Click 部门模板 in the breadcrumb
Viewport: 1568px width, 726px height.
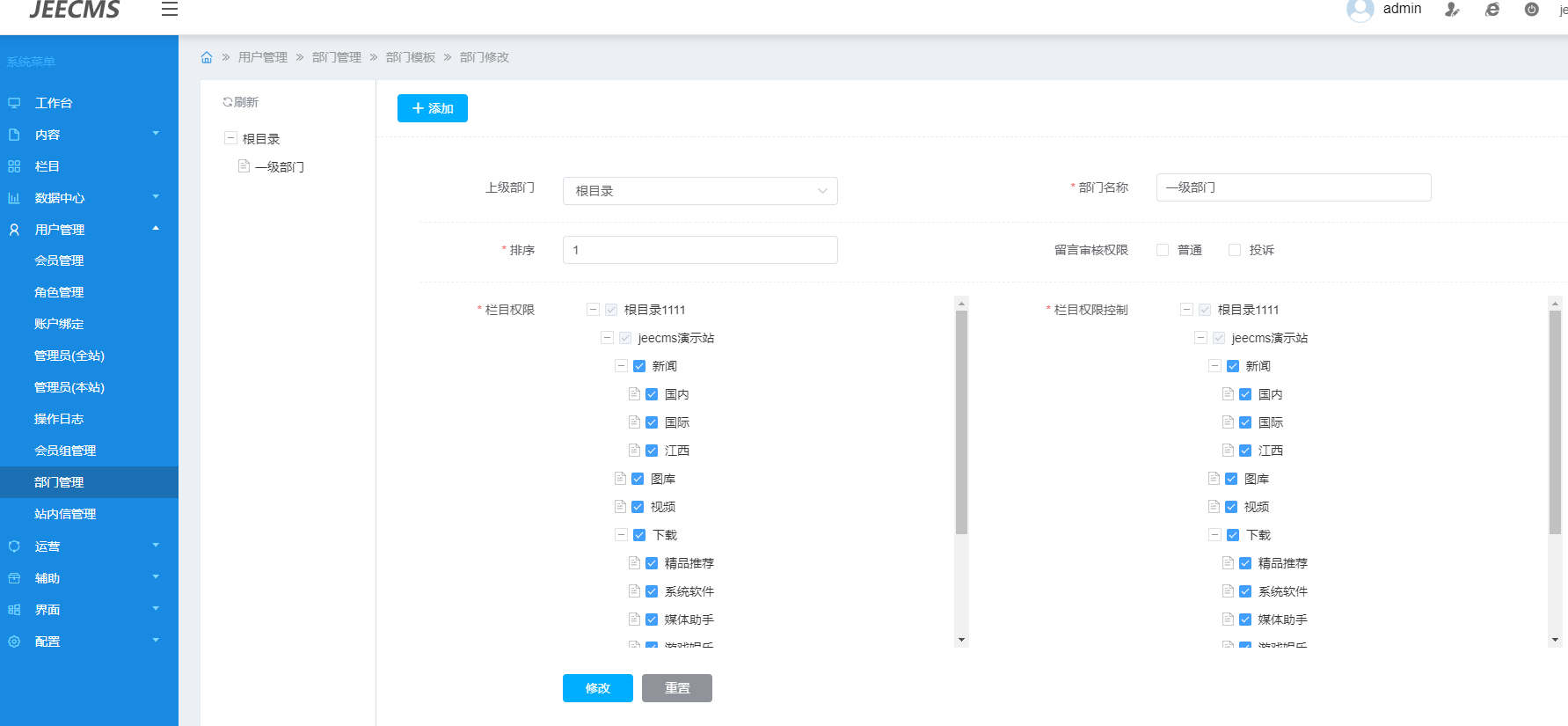411,57
